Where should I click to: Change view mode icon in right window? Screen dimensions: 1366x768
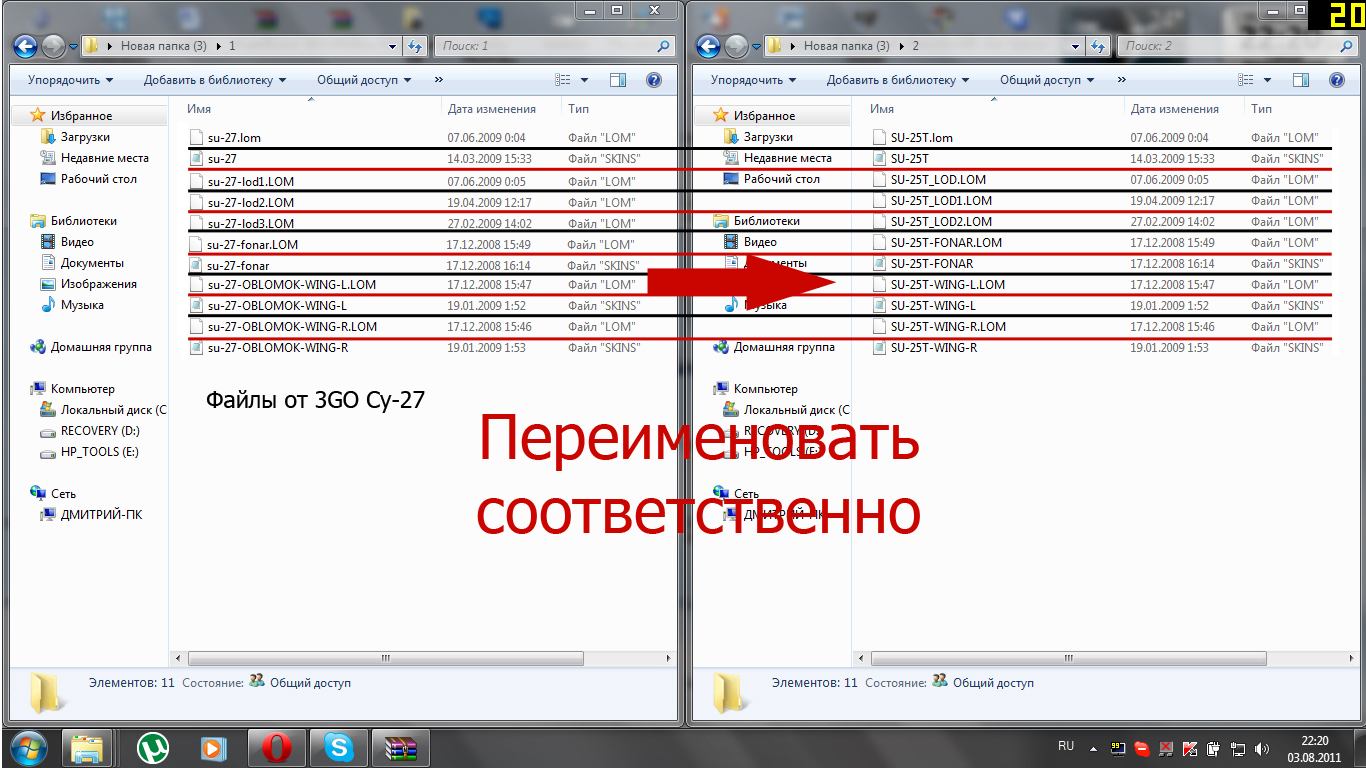(1246, 80)
